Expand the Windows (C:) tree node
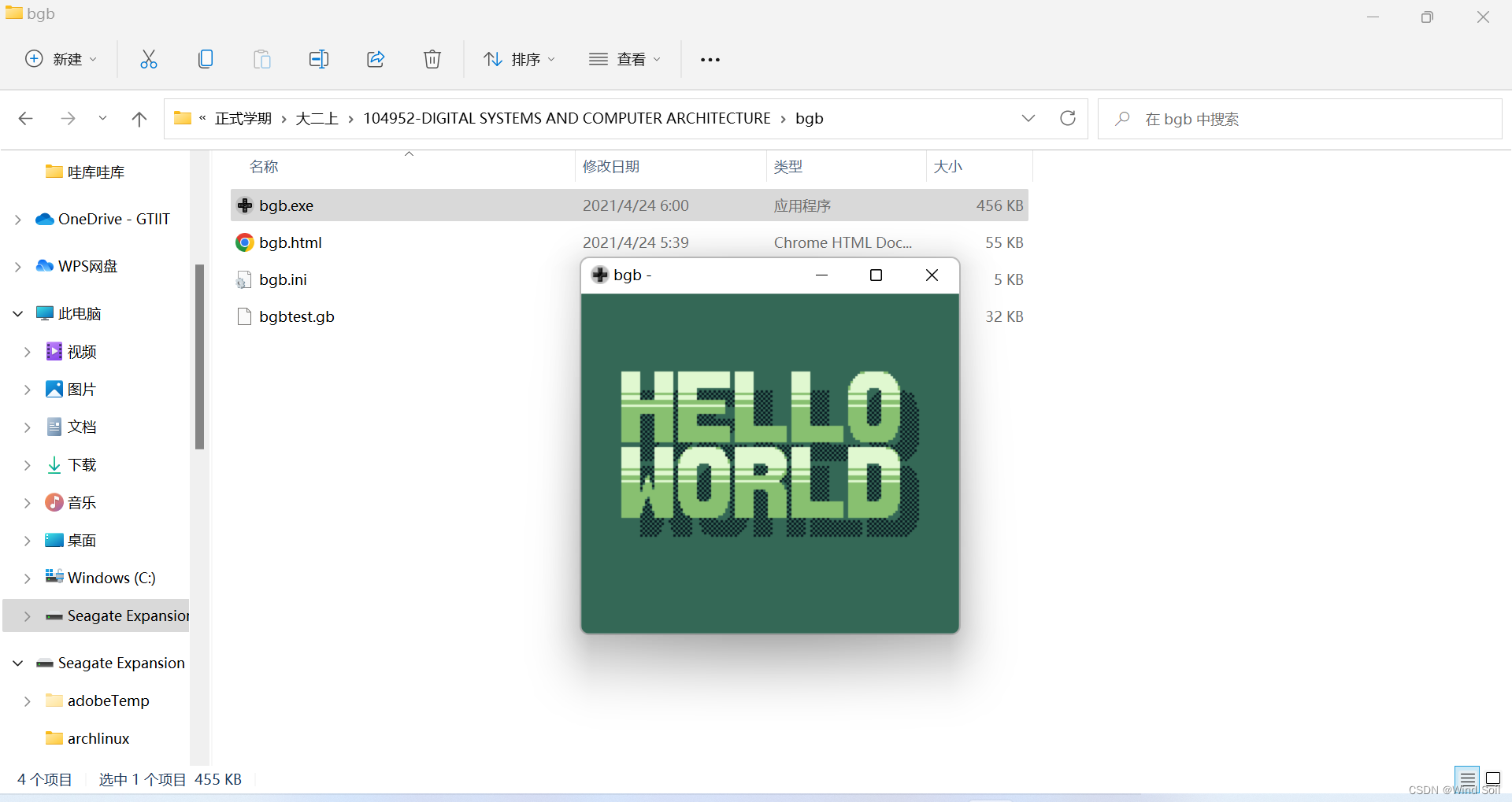 [x=28, y=578]
